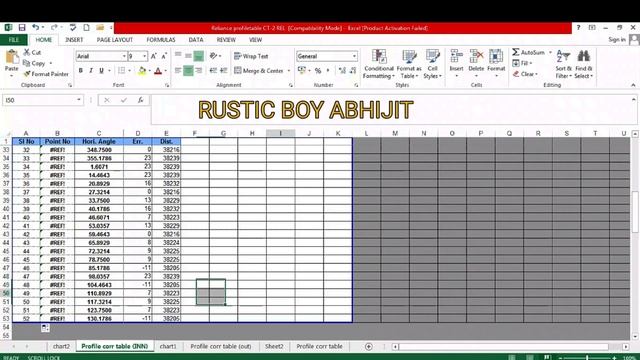Switch to the INSERT ribbon tab

coord(74,40)
